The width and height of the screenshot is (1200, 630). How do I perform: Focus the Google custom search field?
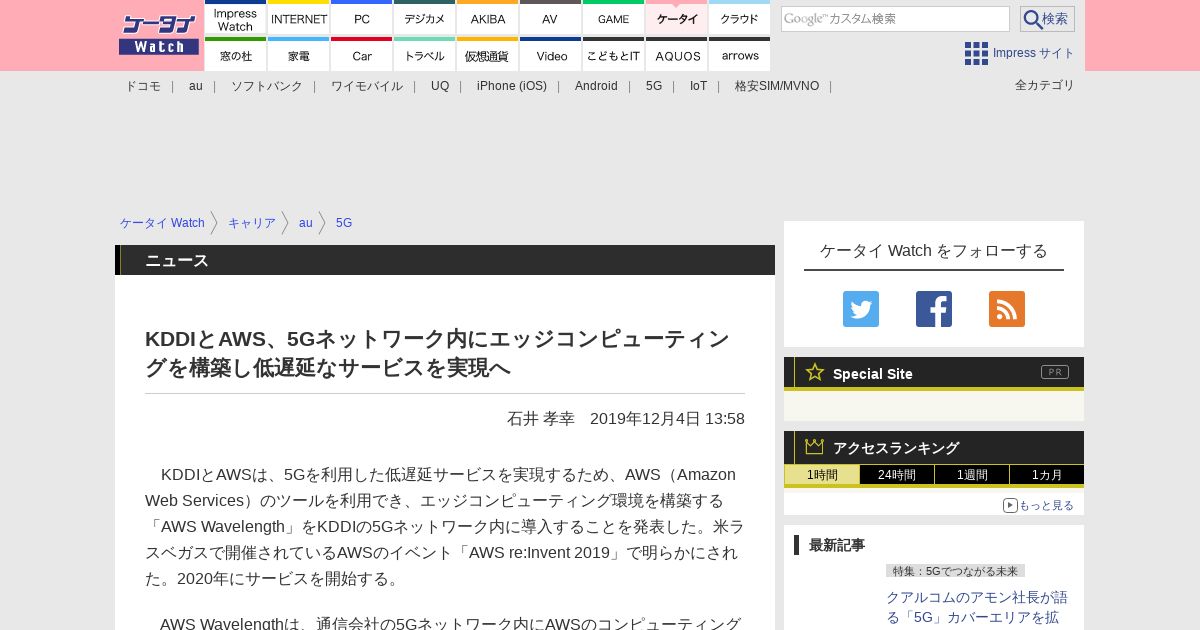[895, 19]
